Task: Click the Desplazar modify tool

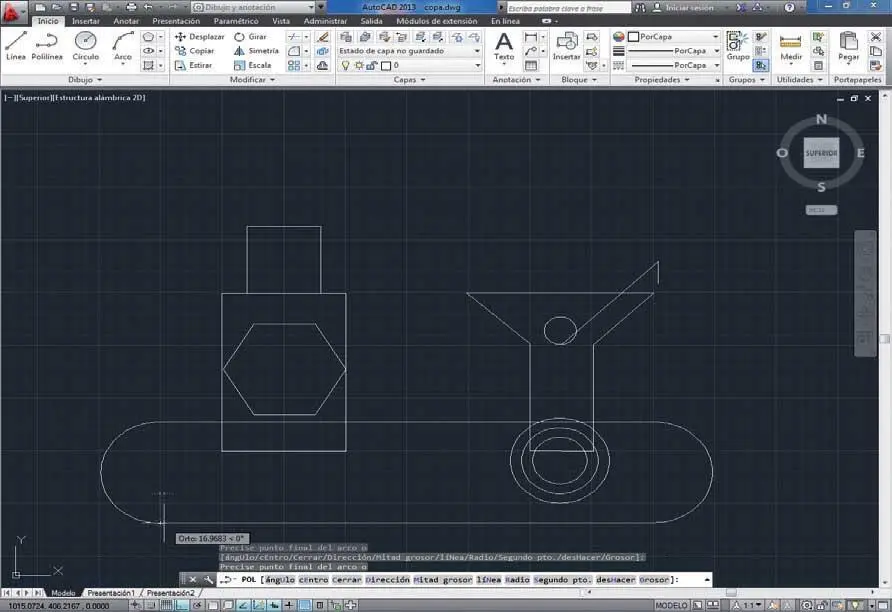Action: point(200,37)
